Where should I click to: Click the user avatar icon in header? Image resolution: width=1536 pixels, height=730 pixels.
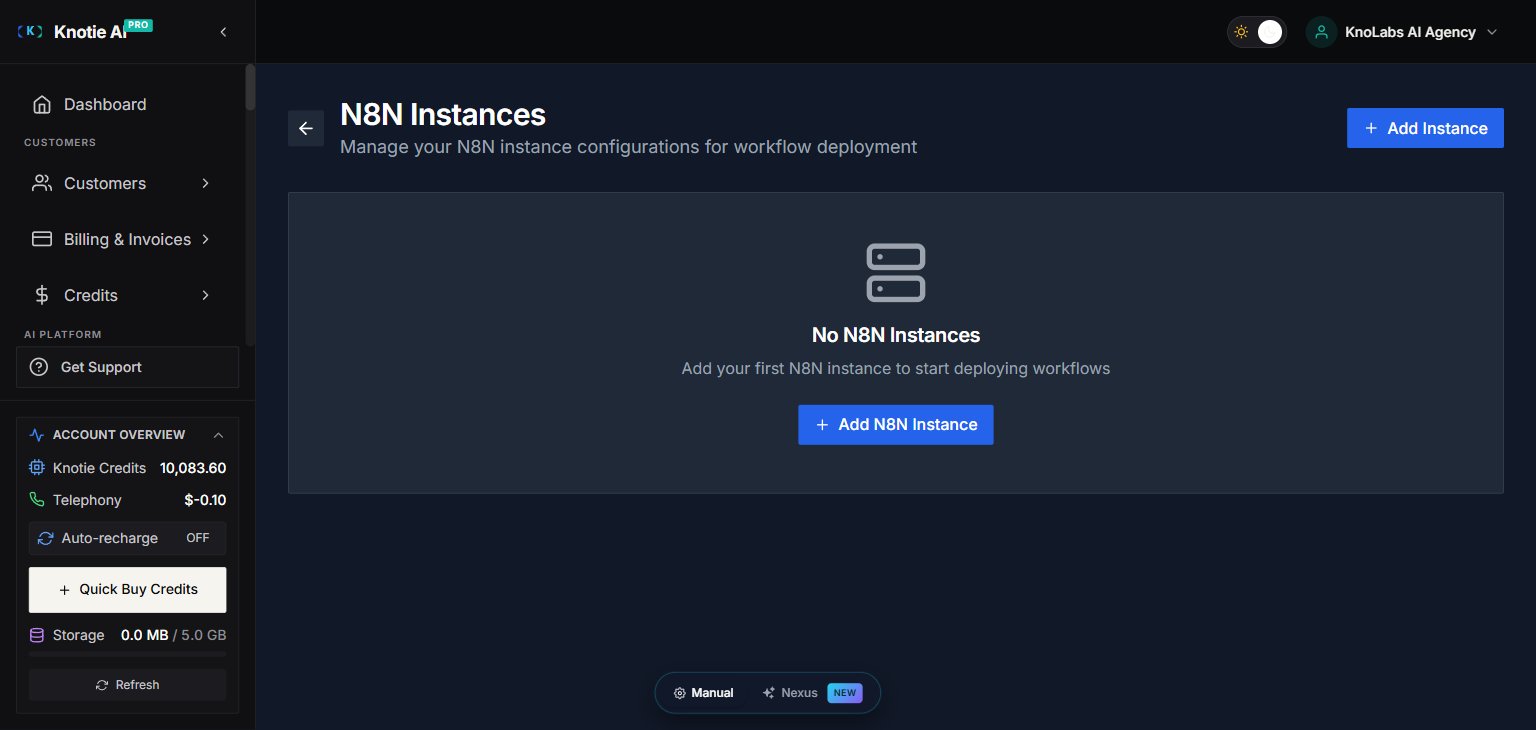[x=1322, y=32]
